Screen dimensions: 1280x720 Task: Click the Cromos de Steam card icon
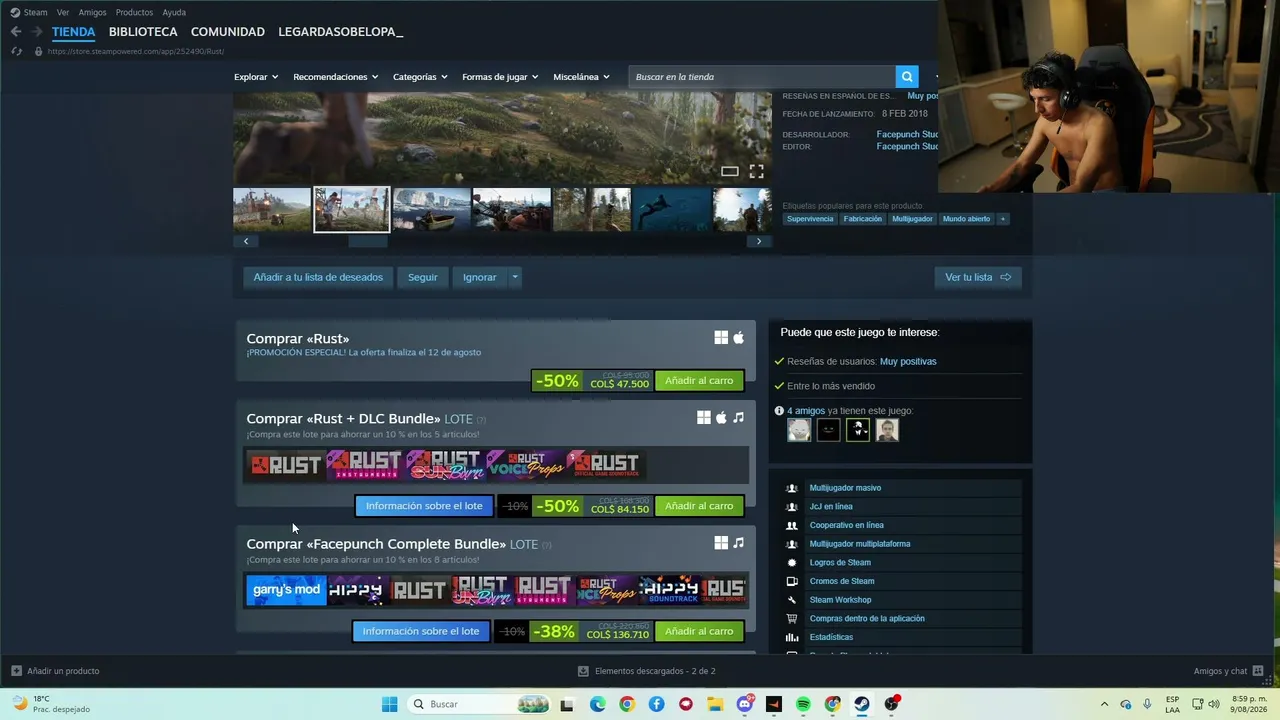pyautogui.click(x=792, y=581)
